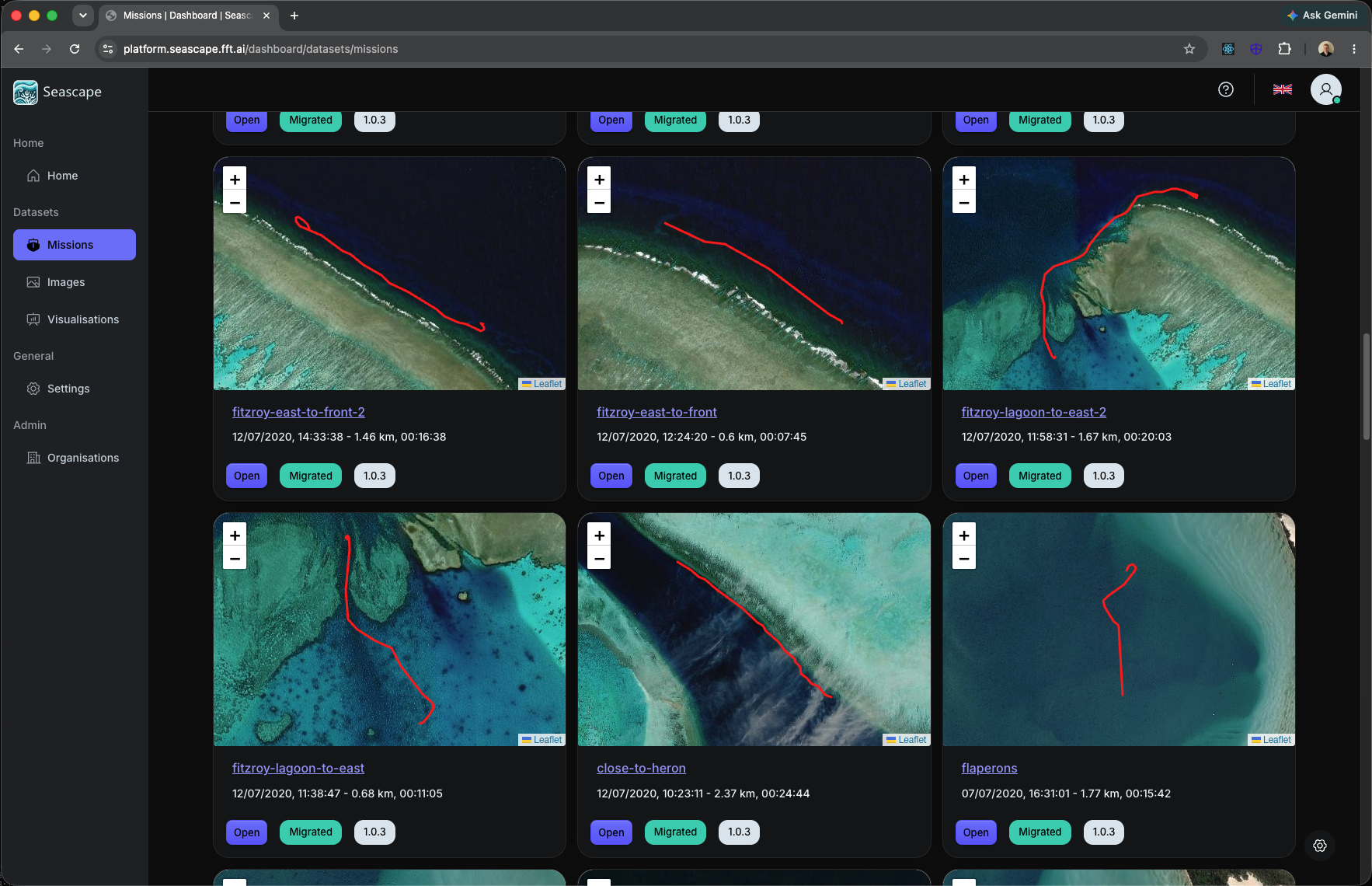Open fitzroy-lagoon-to-east-2 mission link
Image resolution: width=1372 pixels, height=886 pixels.
(x=1033, y=412)
